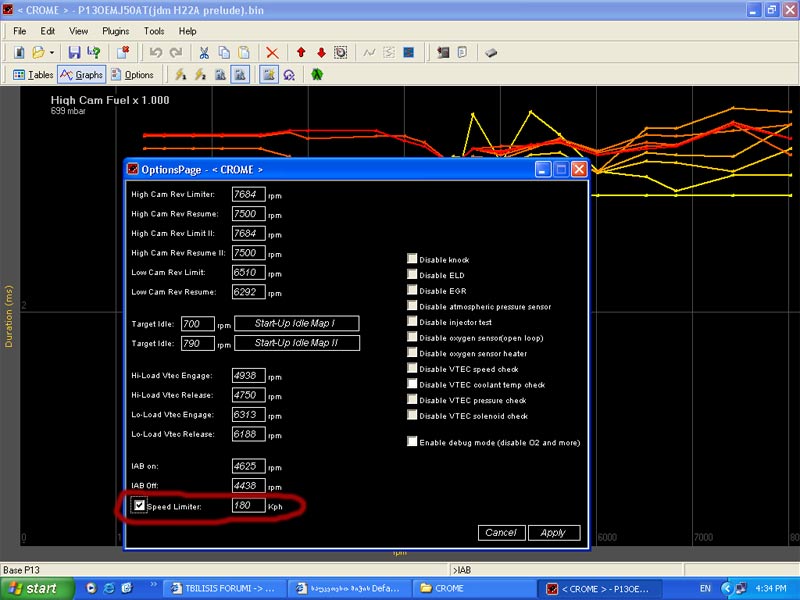Viewport: 800px width, 600px height.
Task: Click the red down arrow icon
Action: (321, 52)
